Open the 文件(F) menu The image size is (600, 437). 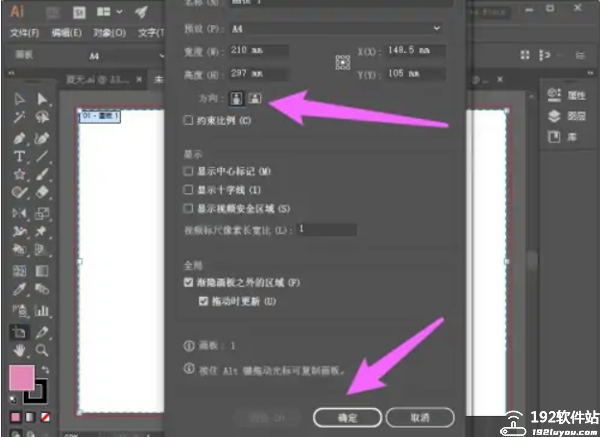pos(24,33)
